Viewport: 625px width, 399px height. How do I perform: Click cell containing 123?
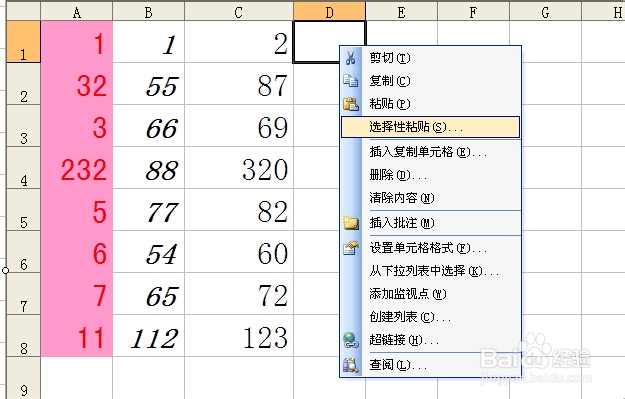pos(239,336)
